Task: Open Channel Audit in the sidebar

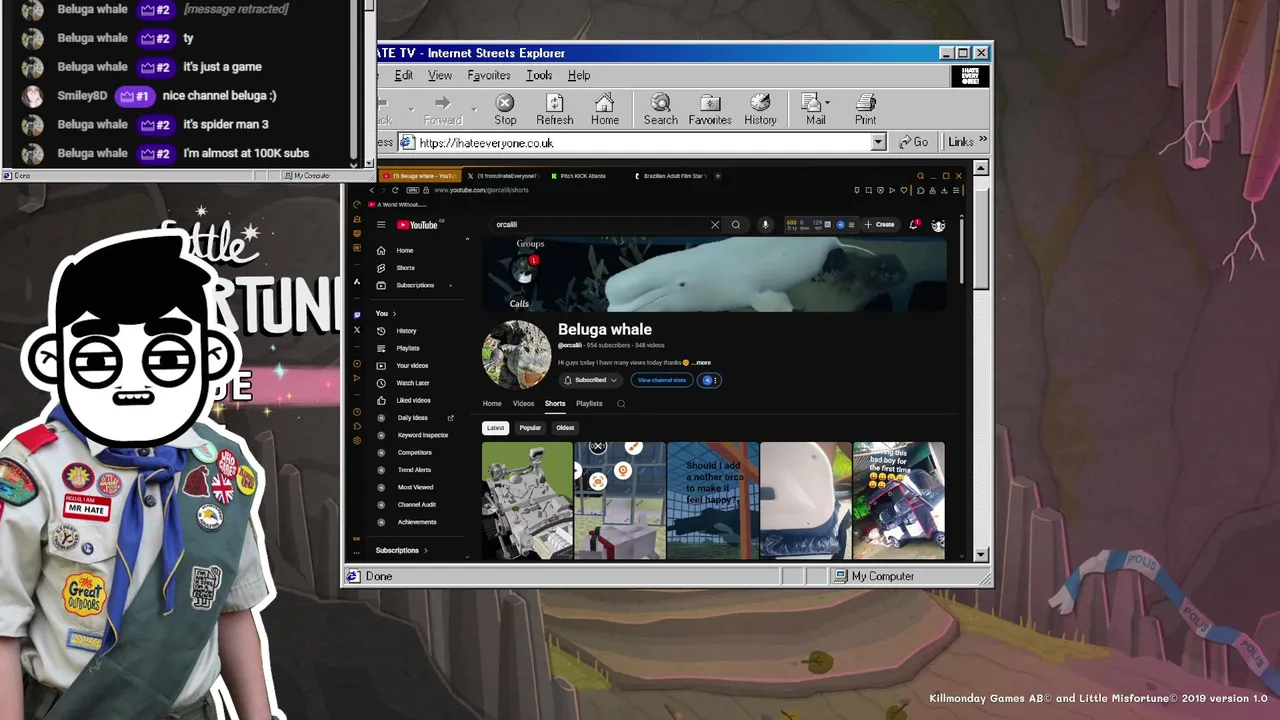Action: [x=416, y=505]
